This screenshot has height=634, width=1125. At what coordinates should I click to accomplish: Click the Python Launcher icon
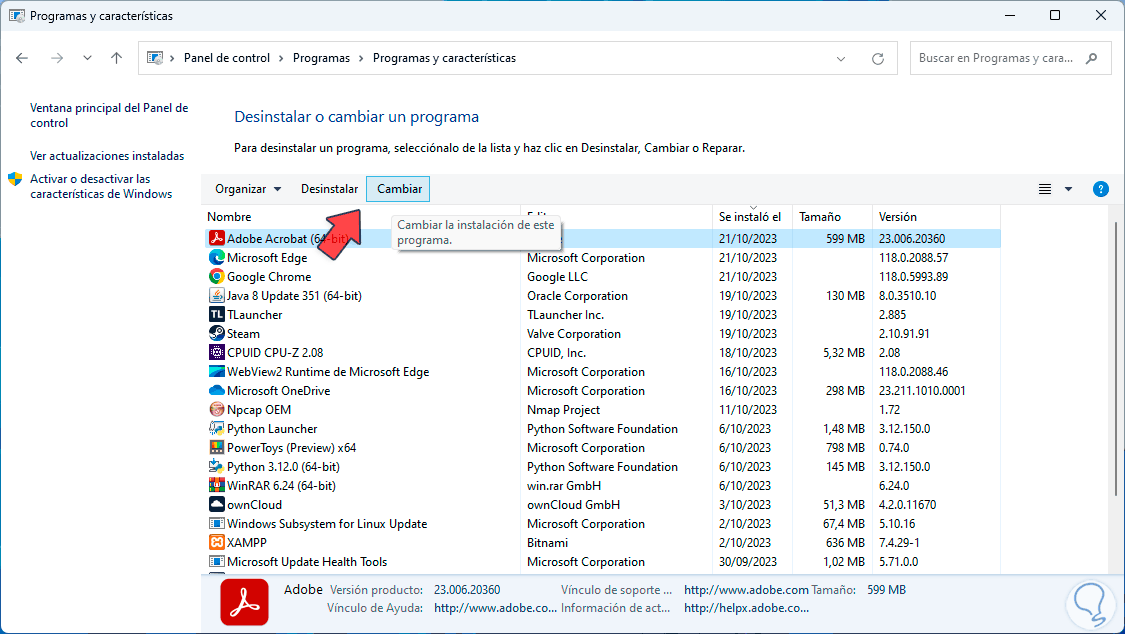[x=216, y=428]
